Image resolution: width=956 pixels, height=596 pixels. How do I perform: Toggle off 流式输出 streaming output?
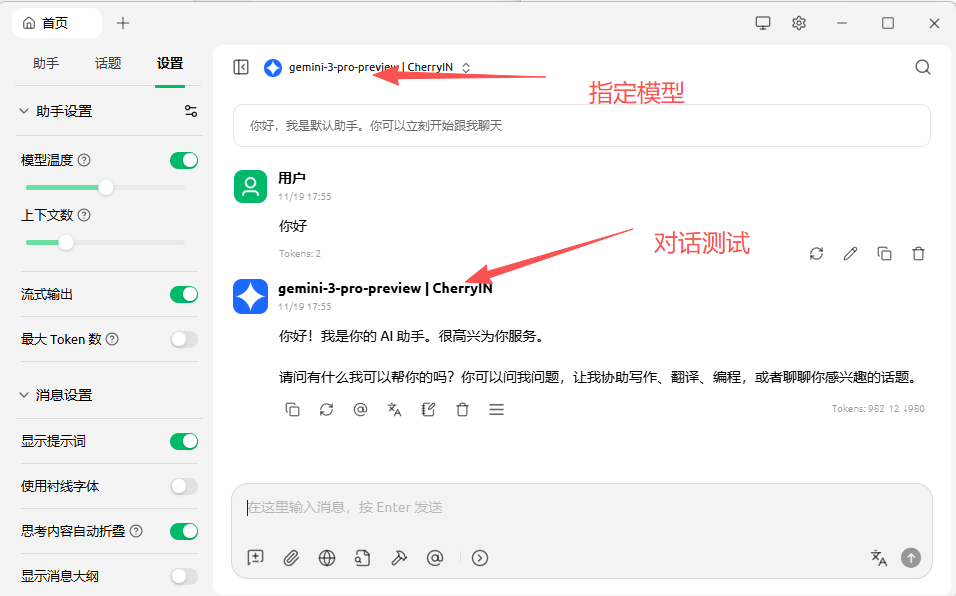click(x=184, y=295)
